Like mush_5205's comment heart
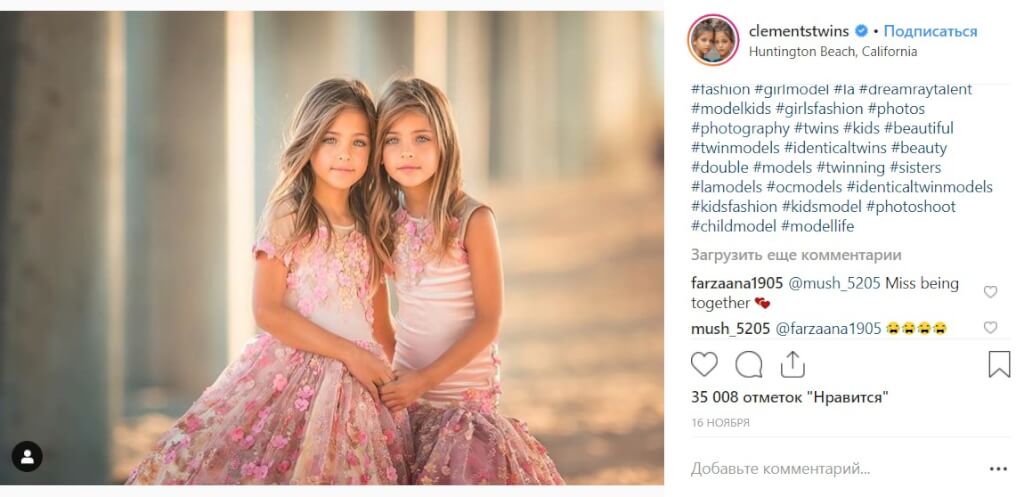Screen dimensions: 1024x497 990,327
